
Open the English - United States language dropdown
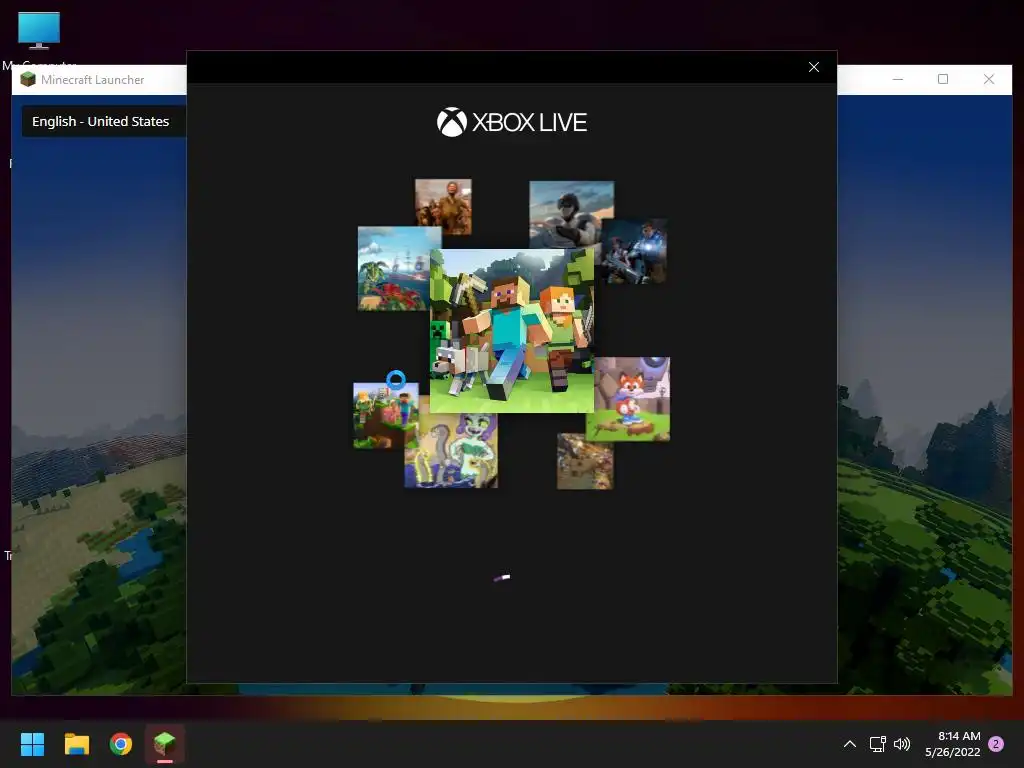point(104,121)
